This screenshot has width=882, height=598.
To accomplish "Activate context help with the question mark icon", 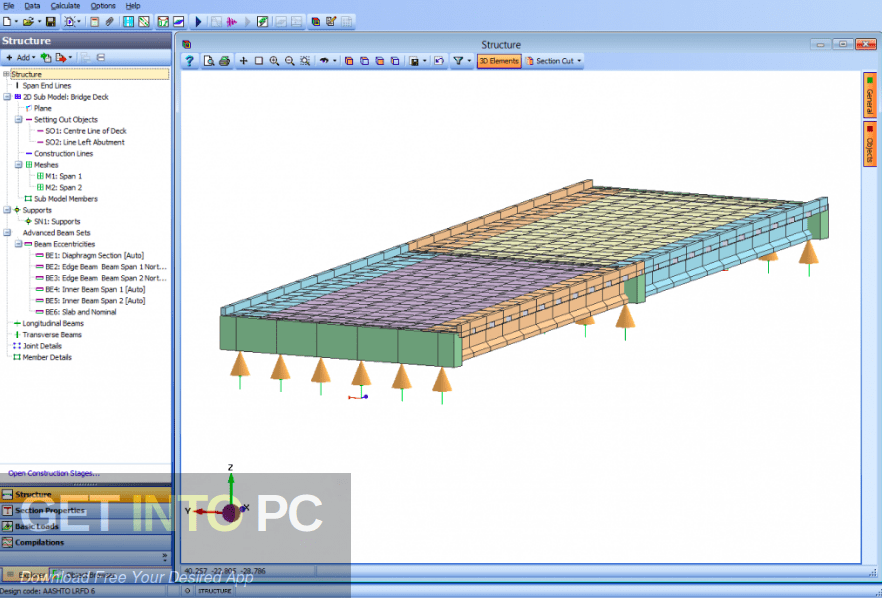I will [x=188, y=60].
